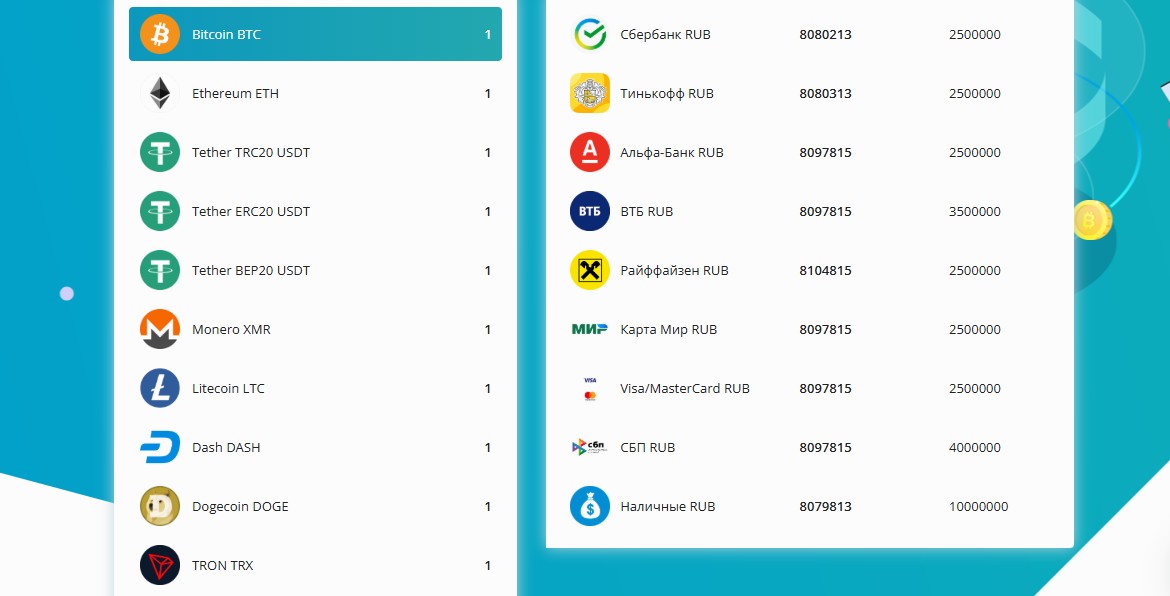The height and width of the screenshot is (596, 1170).
Task: Click the Наличные rate 8079813
Action: point(825,506)
